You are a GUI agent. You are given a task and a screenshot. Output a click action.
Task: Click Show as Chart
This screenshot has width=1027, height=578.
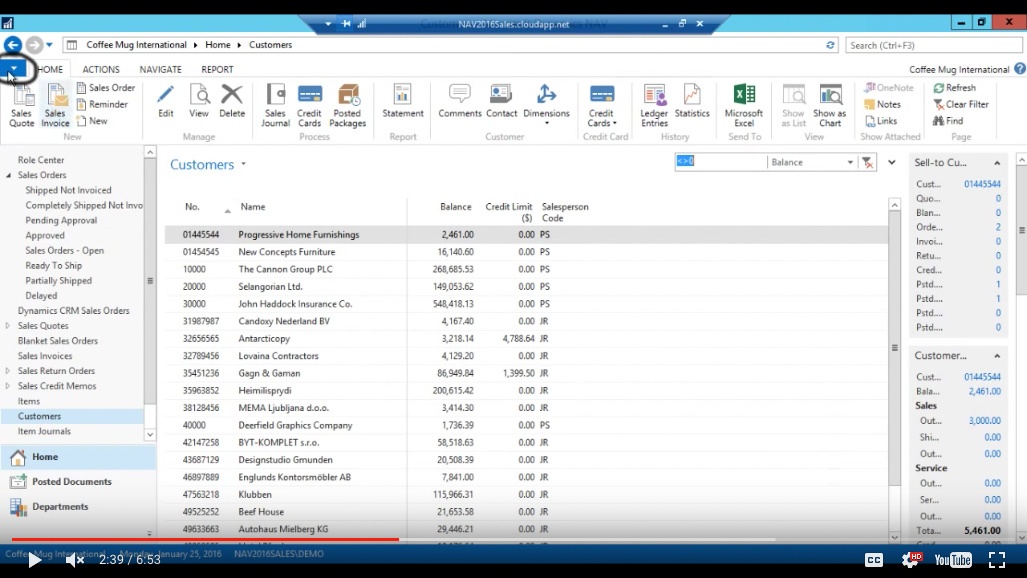point(830,106)
